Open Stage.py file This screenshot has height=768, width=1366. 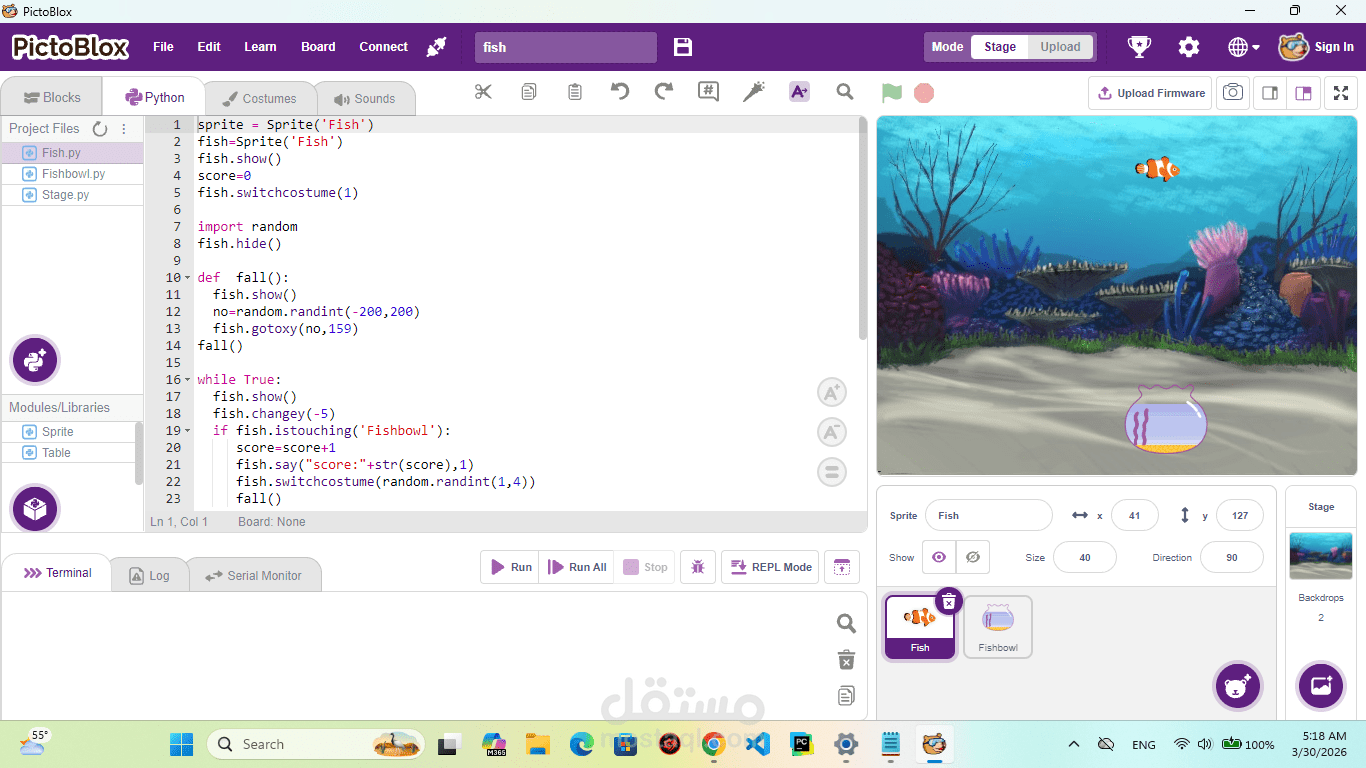pyautogui.click(x=72, y=195)
